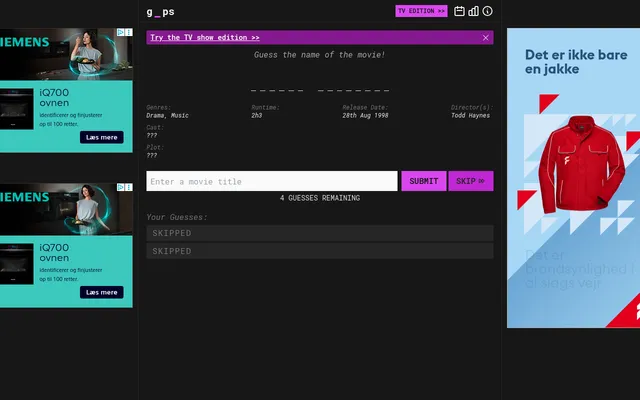Screen dimensions: 640x400
Task: Click Læs mere on the lower Siemens ad
Action: [x=102, y=292]
